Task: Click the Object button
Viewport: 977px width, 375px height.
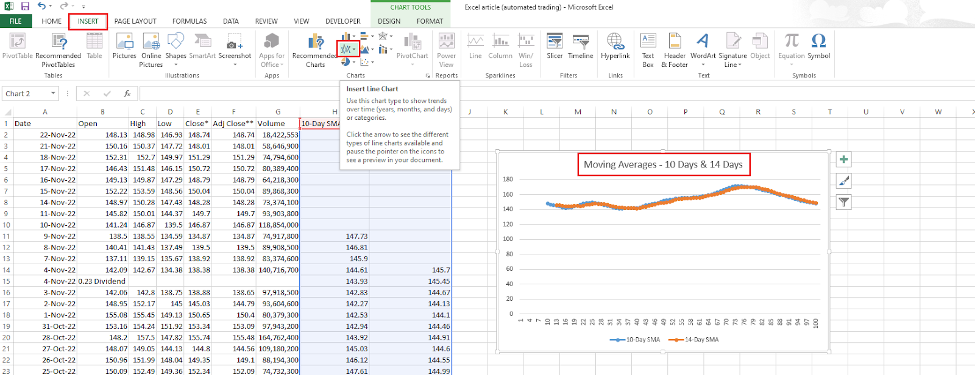Action: point(760,47)
